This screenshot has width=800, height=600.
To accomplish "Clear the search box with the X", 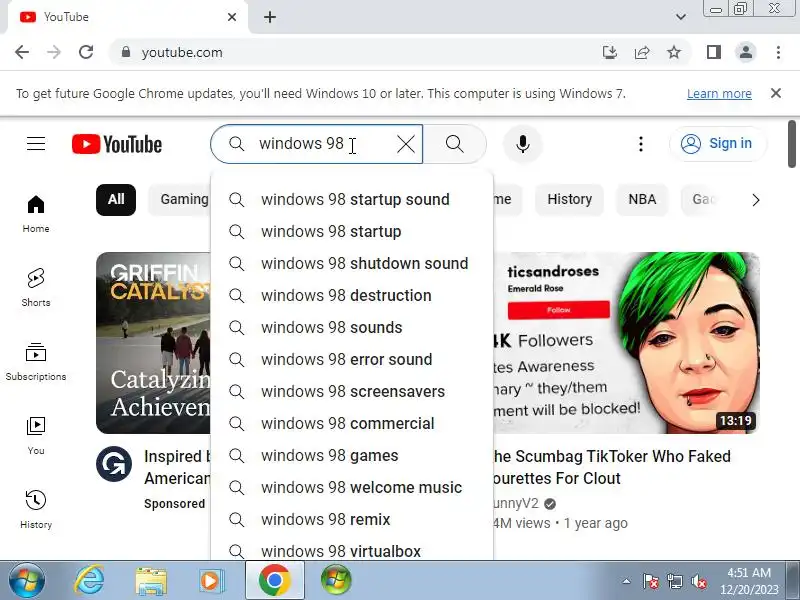I will [x=406, y=144].
